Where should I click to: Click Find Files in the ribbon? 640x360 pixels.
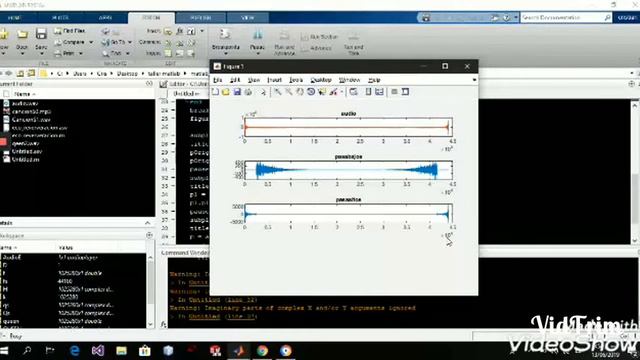tap(70, 31)
